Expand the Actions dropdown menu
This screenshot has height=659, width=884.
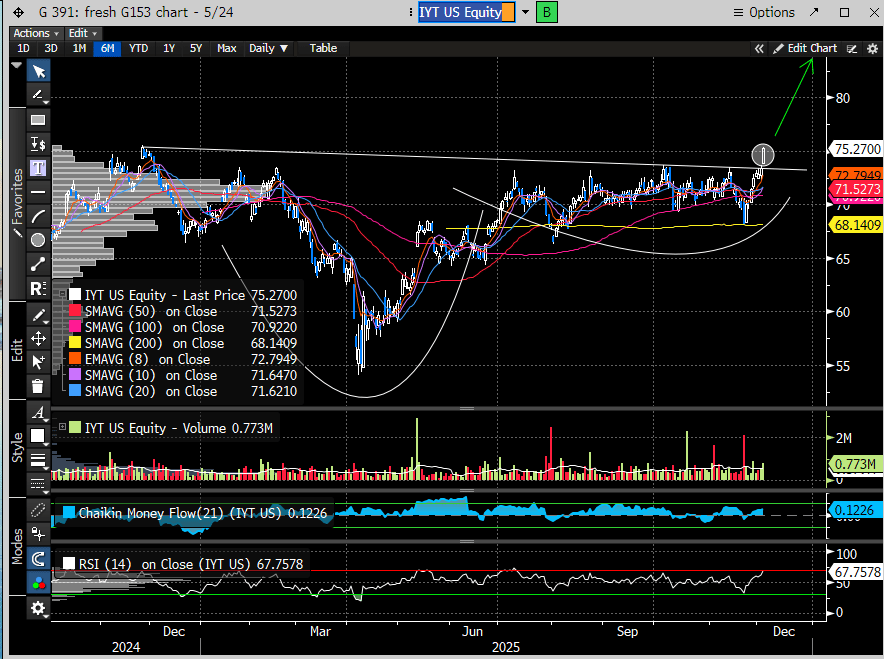click(x=35, y=33)
